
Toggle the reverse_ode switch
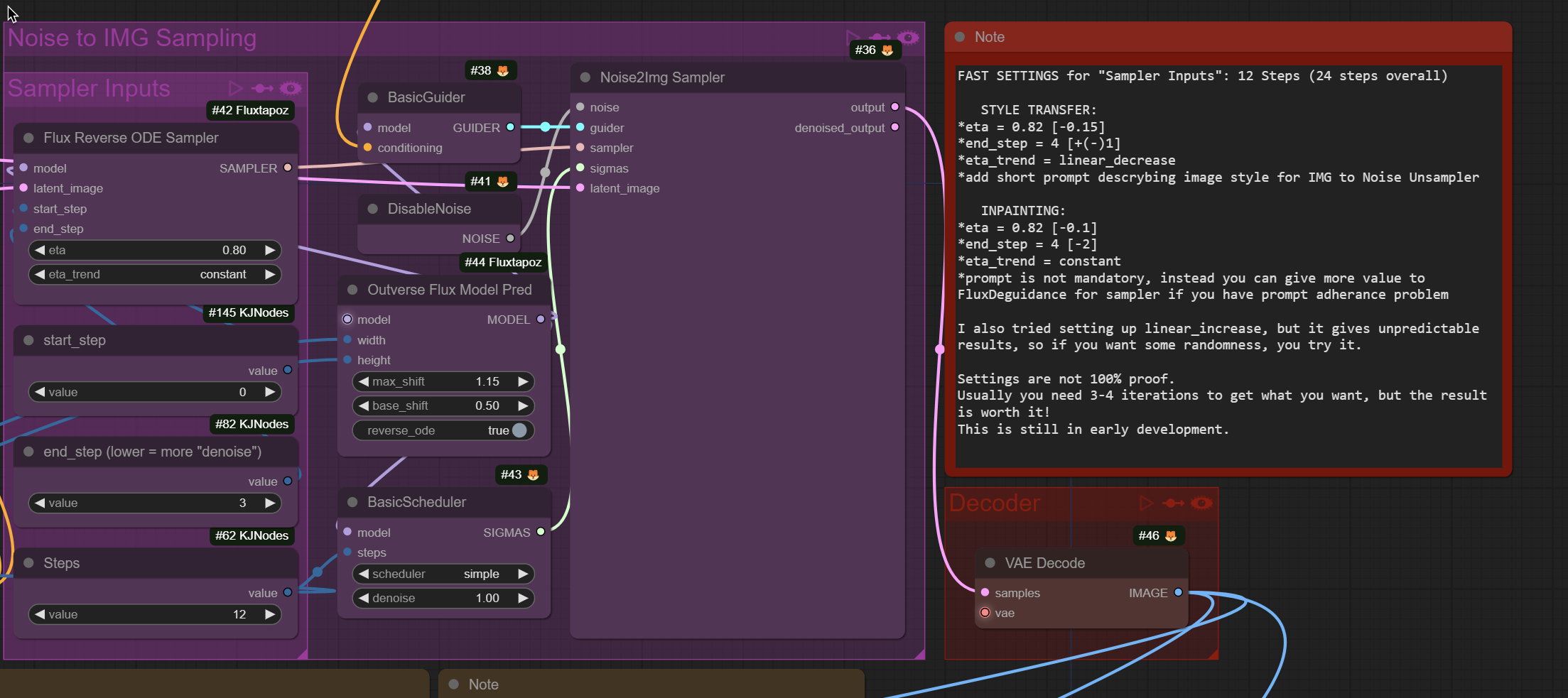click(519, 430)
